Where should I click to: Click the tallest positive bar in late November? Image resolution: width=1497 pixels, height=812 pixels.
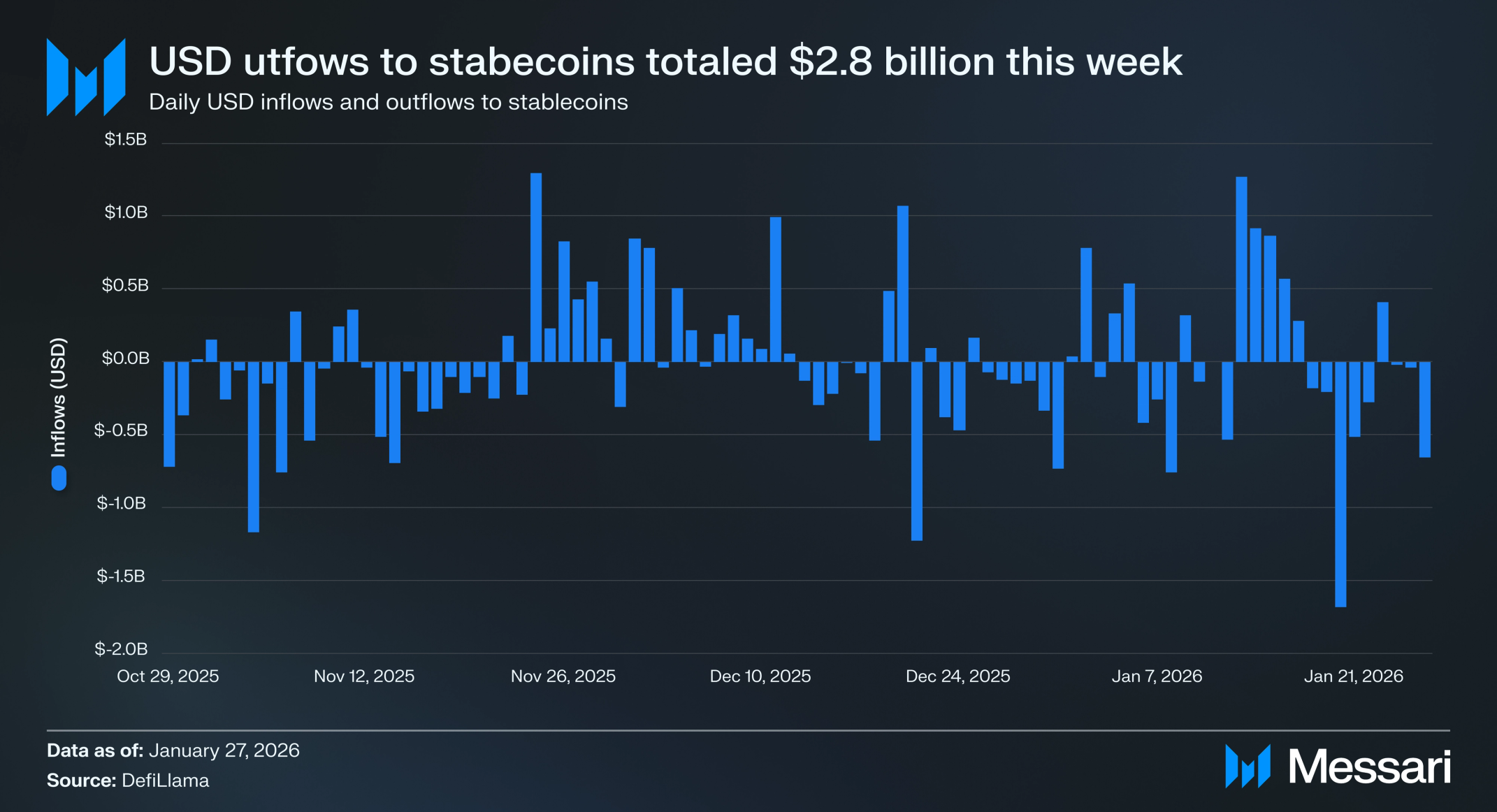(536, 267)
